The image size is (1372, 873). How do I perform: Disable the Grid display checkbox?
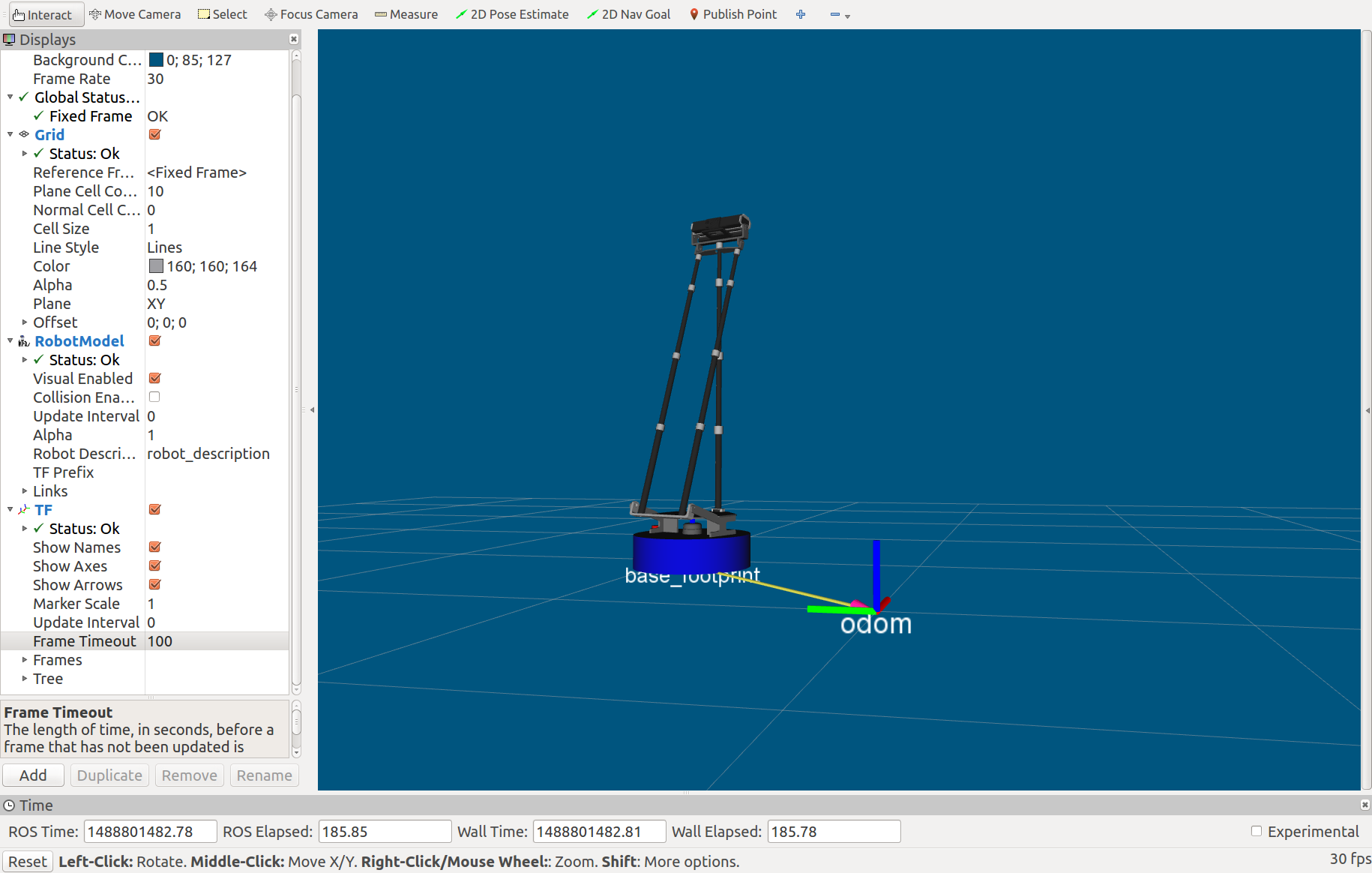(x=155, y=135)
